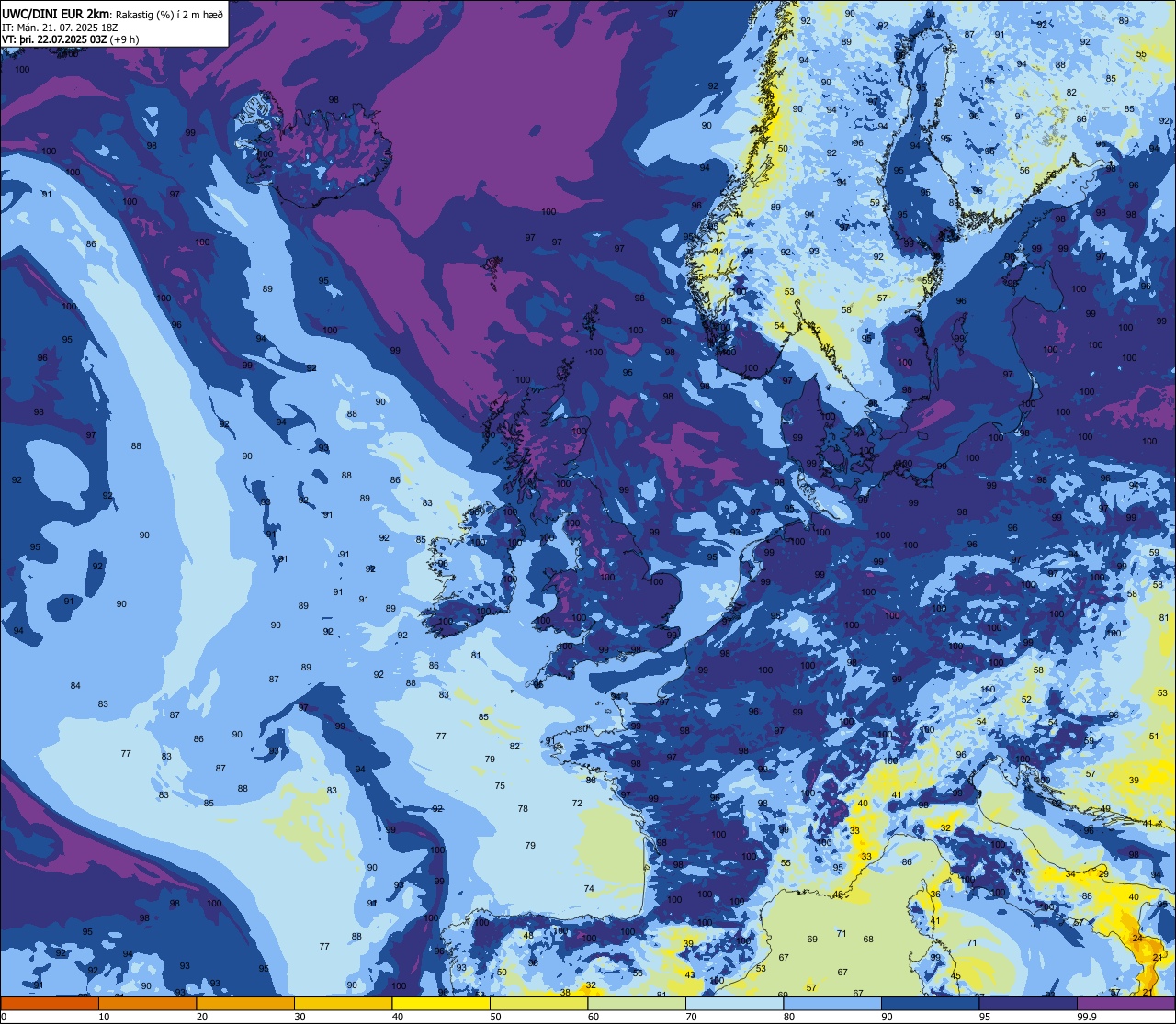
Task: Click the '99.9' legend tick label
Action: pyautogui.click(x=1087, y=1017)
